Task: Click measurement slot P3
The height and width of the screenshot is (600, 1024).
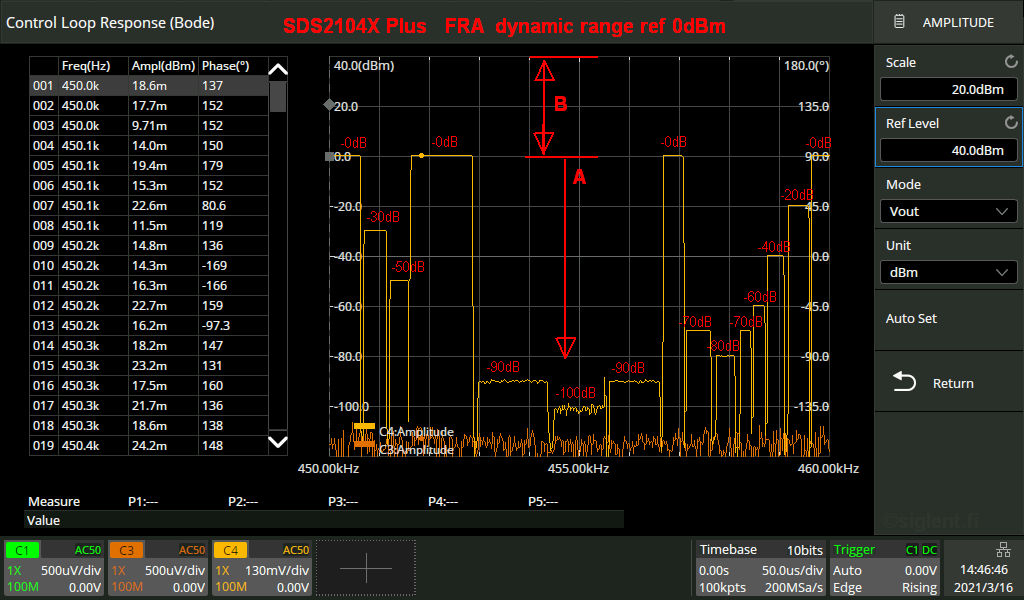Action: pos(343,501)
